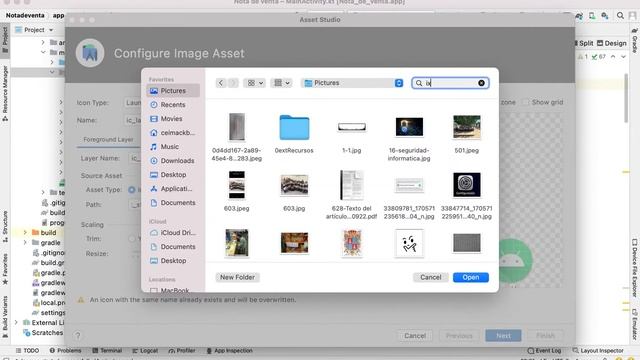This screenshot has width=640, height=360.
Task: Select the 16-seguridad-informatica.jpg file
Action: [x=409, y=138]
